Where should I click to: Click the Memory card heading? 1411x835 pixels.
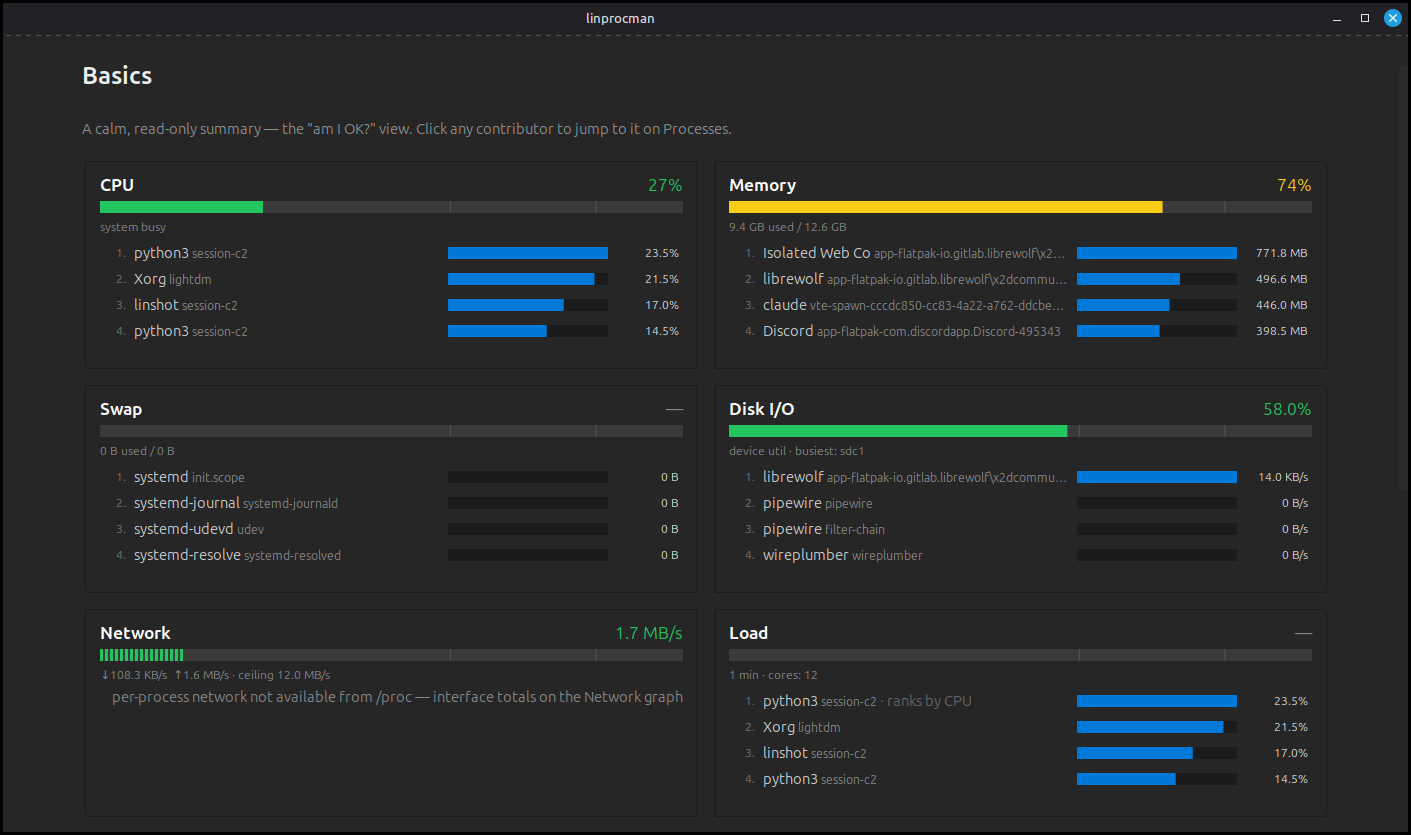tap(763, 185)
